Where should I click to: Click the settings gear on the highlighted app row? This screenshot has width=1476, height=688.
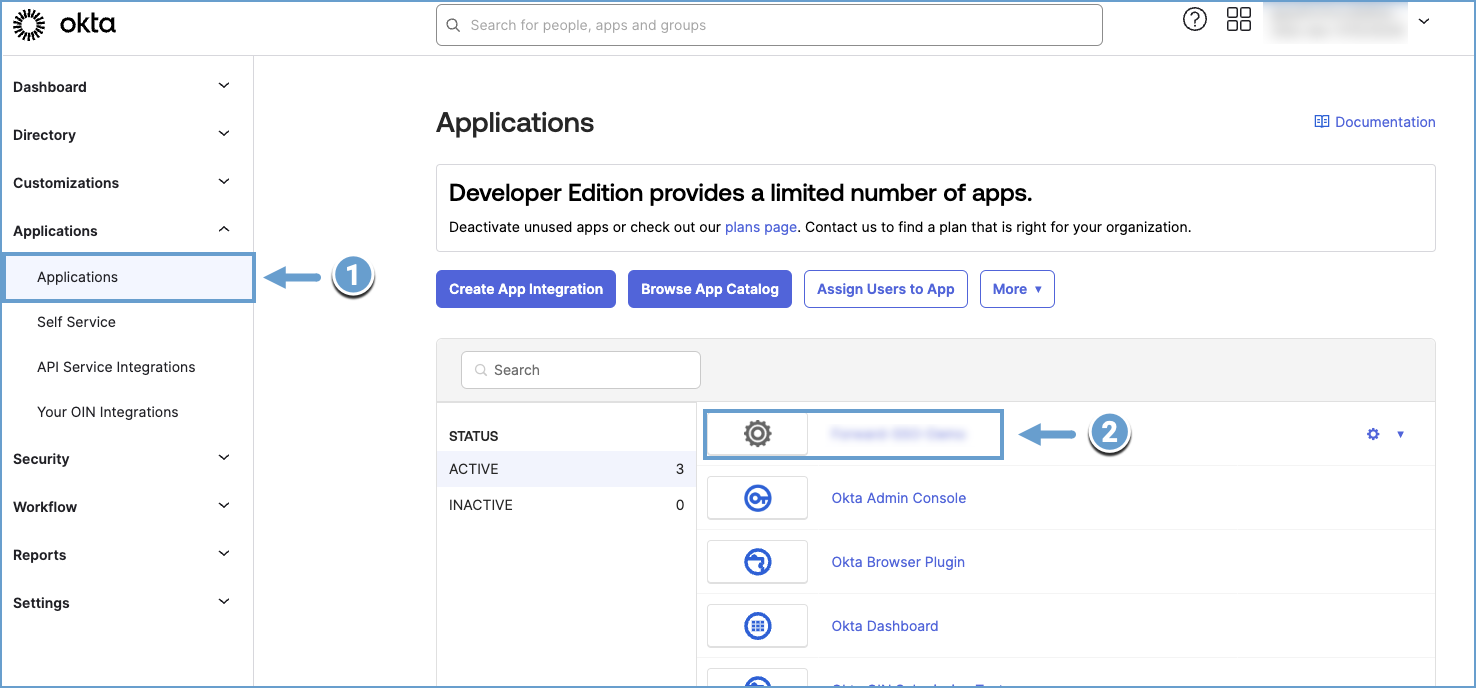pyautogui.click(x=1372, y=434)
